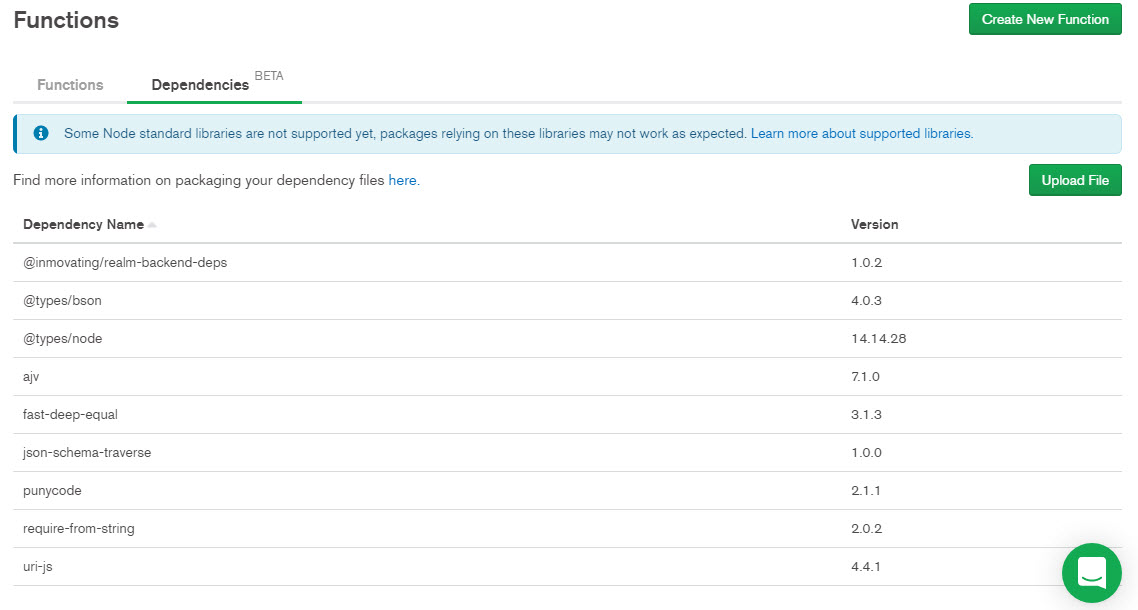
Task: Open Learn more about supported libraries link
Action: (861, 133)
